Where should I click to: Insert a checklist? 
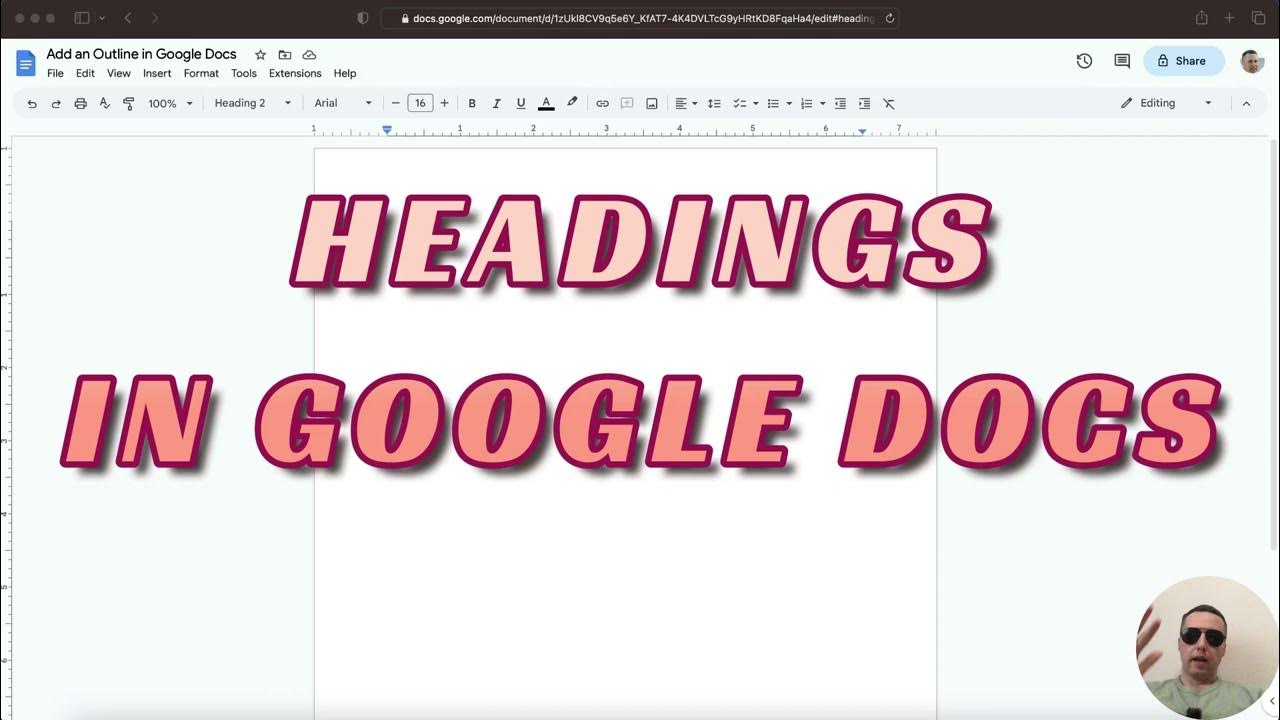click(x=740, y=103)
